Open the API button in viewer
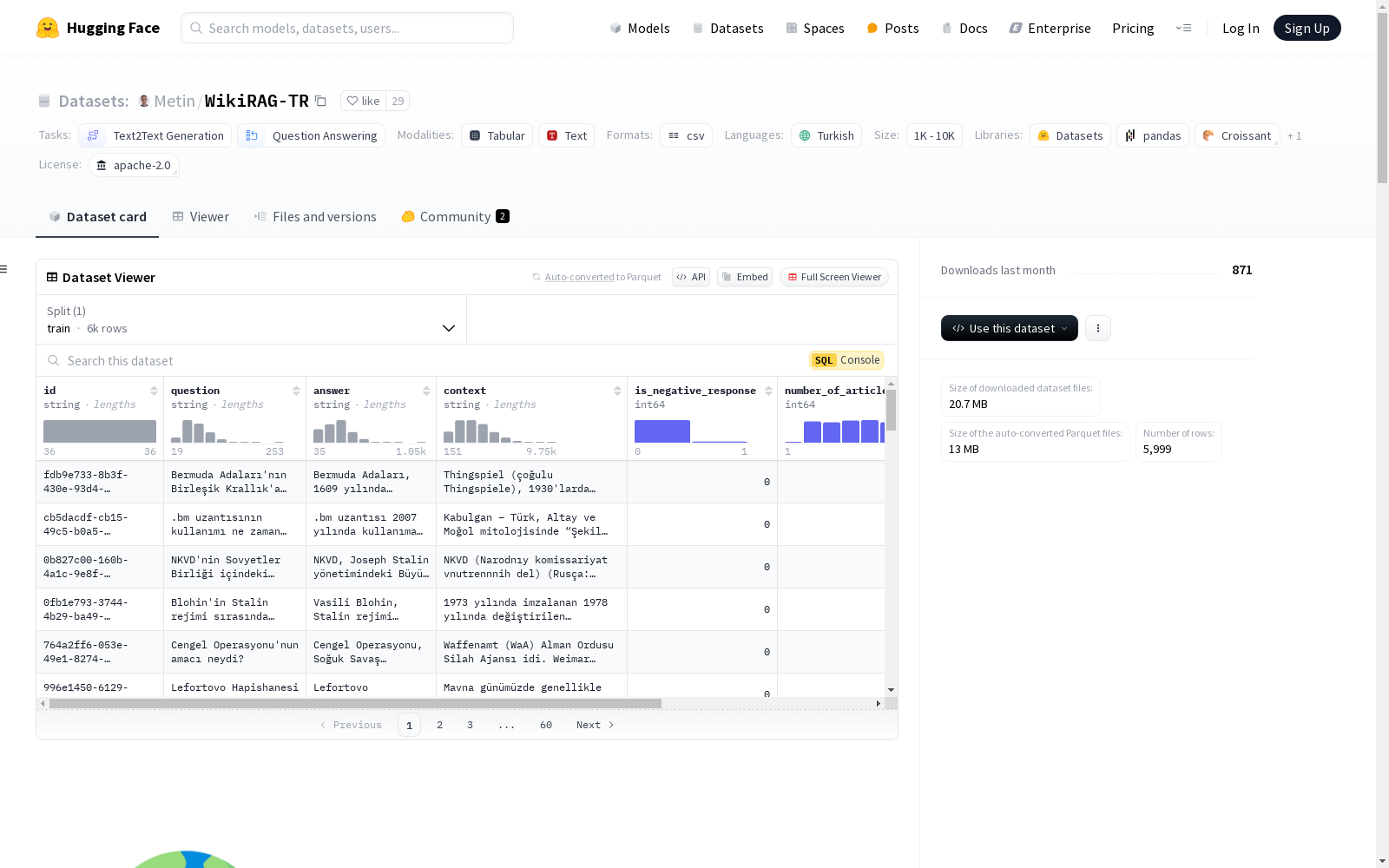The height and width of the screenshot is (868, 1389). click(x=691, y=277)
